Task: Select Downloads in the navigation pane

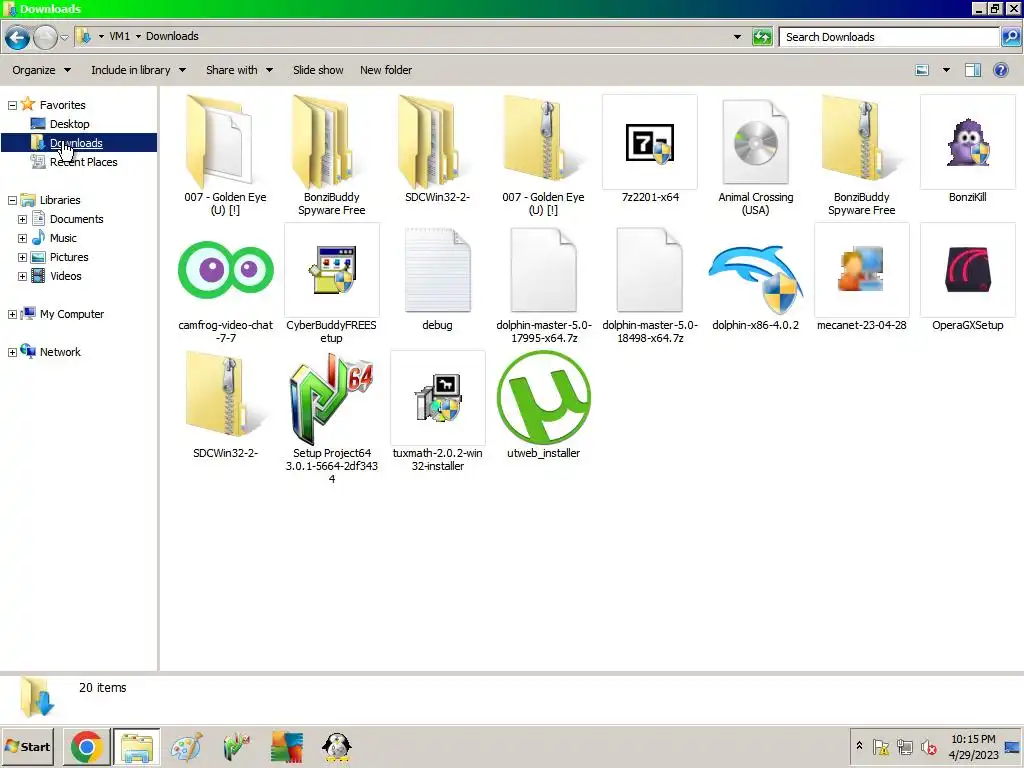Action: tap(78, 142)
